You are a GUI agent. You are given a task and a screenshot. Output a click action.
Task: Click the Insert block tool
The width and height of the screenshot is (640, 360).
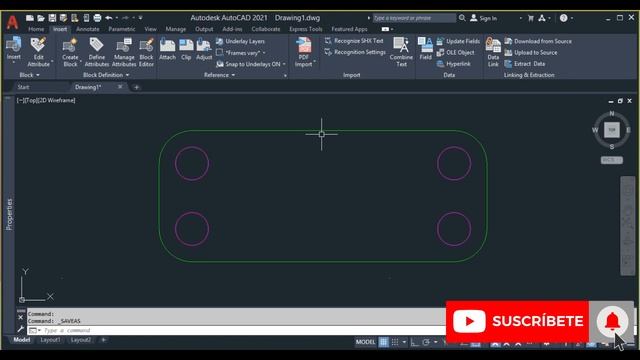pyautogui.click(x=13, y=49)
